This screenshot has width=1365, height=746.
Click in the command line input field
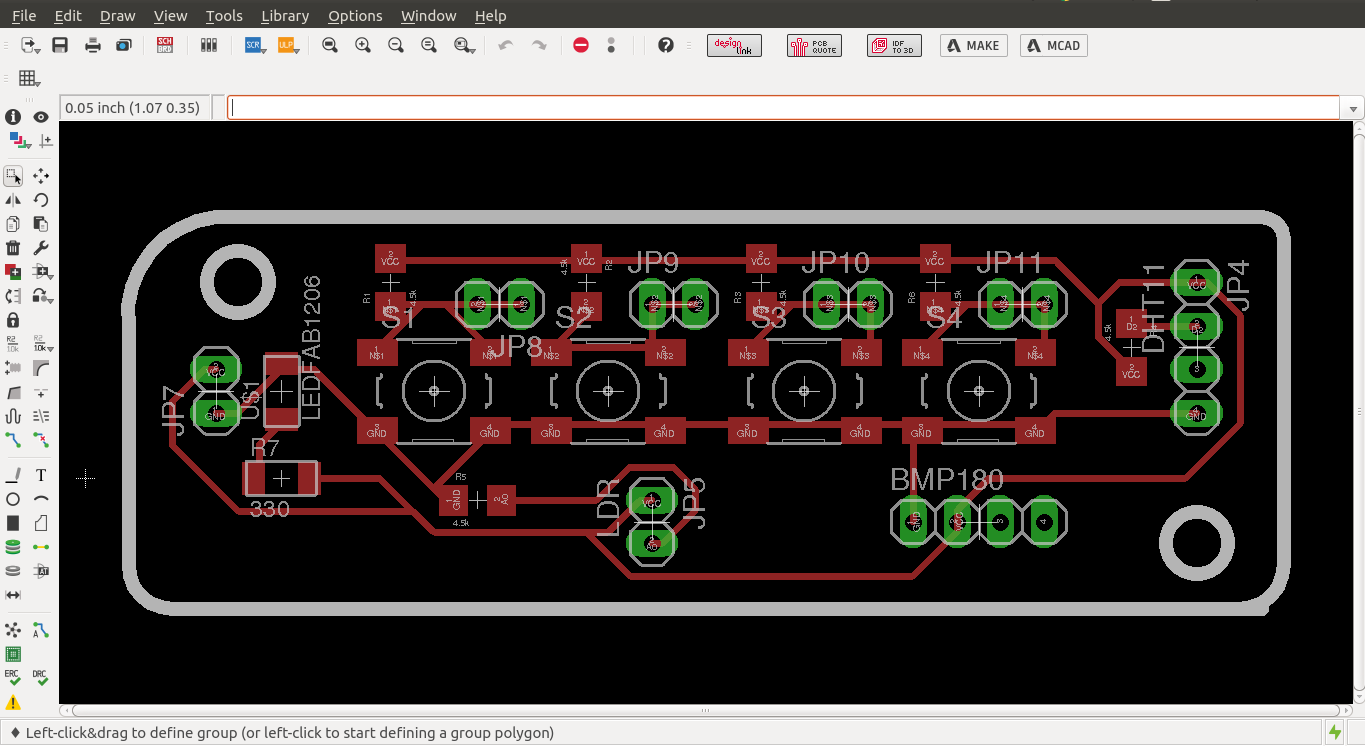pos(780,108)
